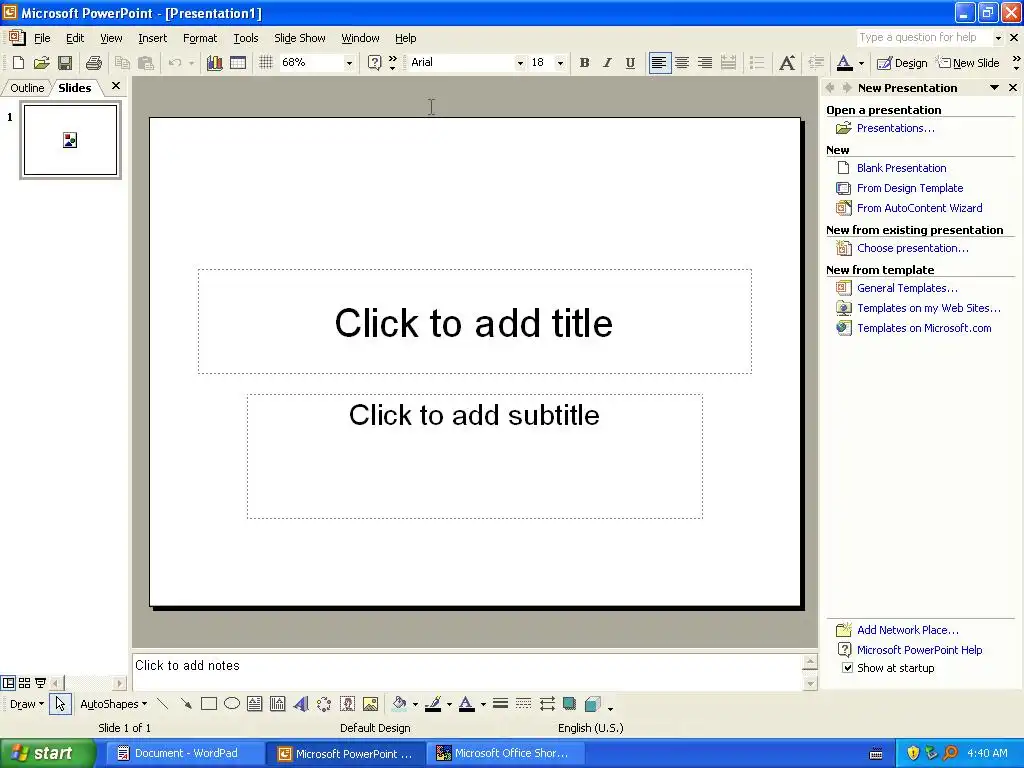The image size is (1024, 768).
Task: Open the Draw menu dropdown
Action: coord(27,704)
